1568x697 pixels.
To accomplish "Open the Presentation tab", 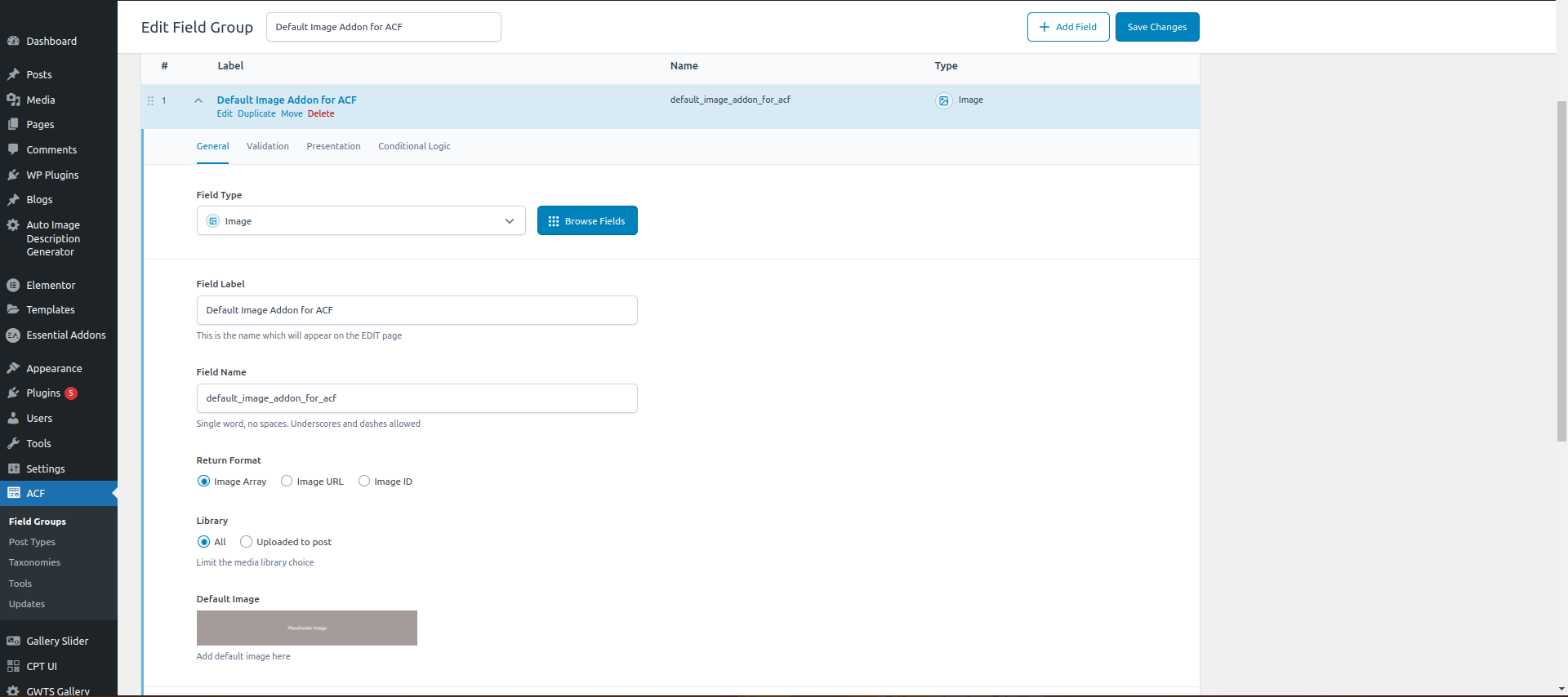I will [x=333, y=146].
